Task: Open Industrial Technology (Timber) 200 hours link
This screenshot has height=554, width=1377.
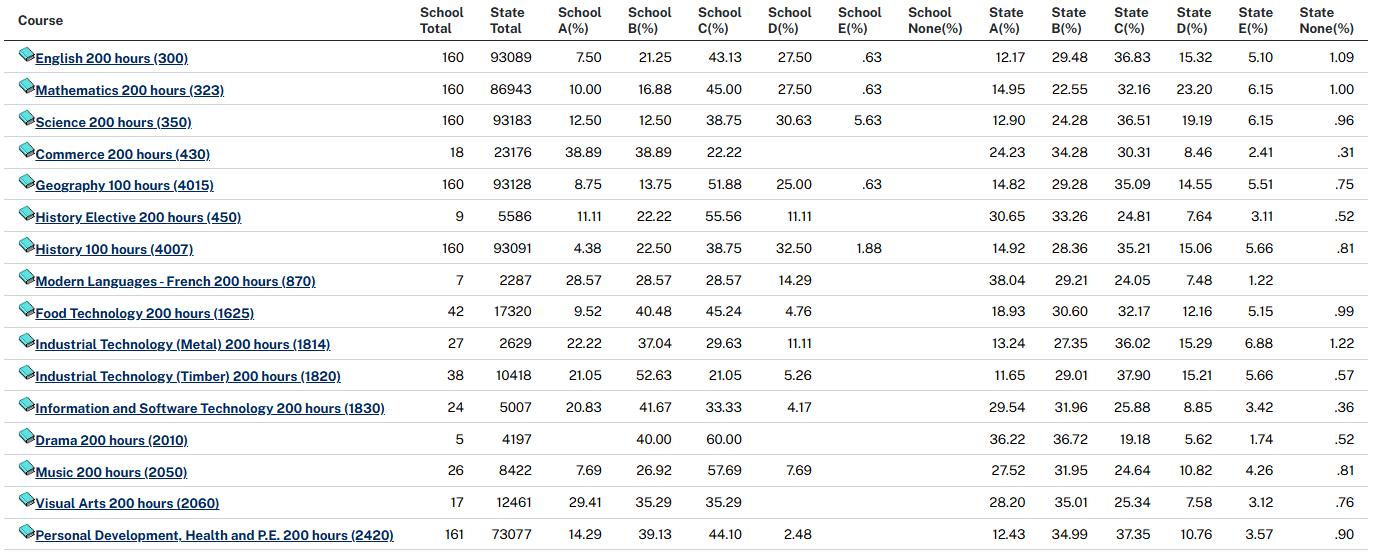Action: 188,376
